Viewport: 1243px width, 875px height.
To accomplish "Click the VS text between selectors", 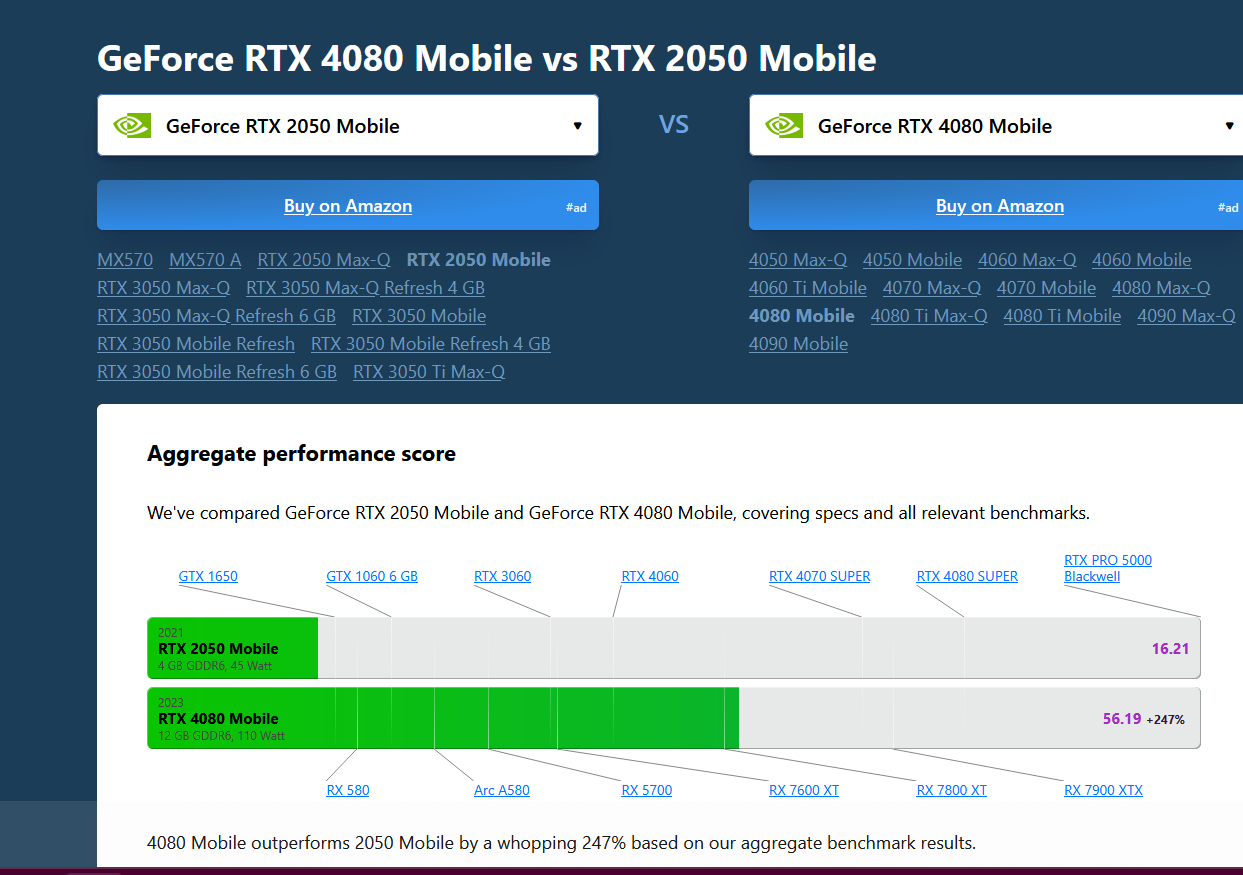I will point(674,125).
